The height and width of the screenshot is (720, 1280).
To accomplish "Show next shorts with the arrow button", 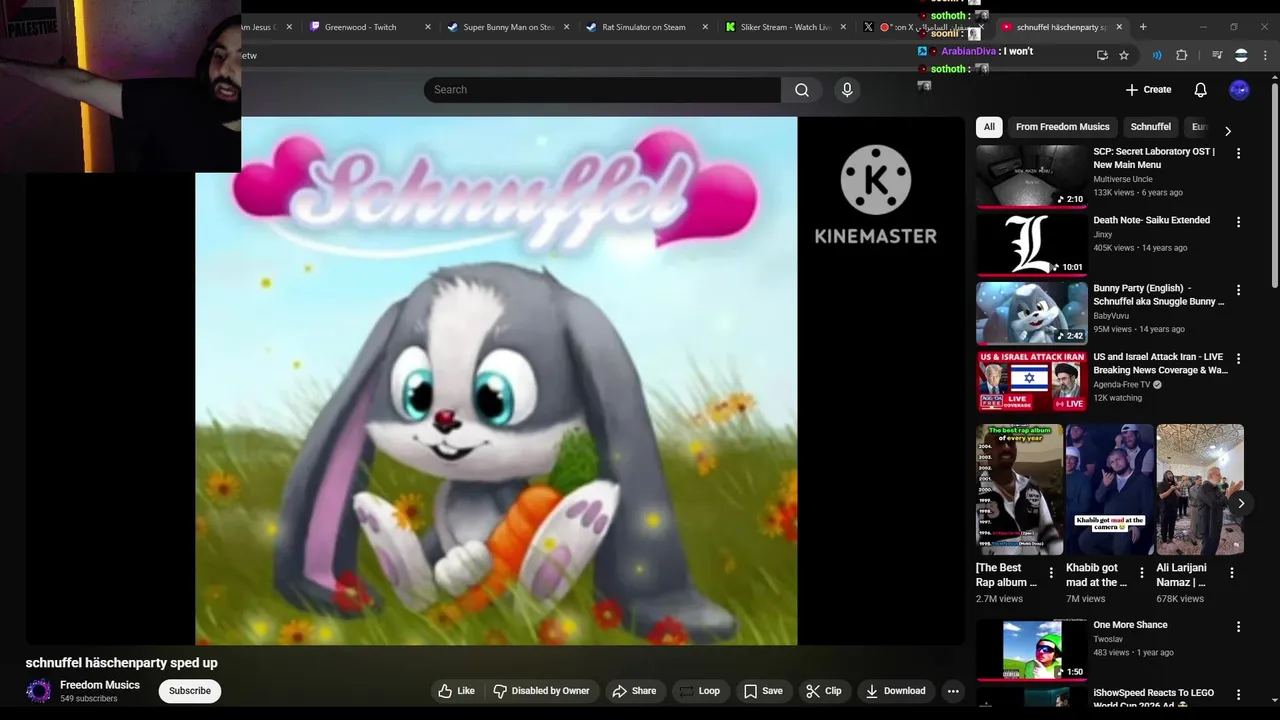I will [x=1241, y=503].
